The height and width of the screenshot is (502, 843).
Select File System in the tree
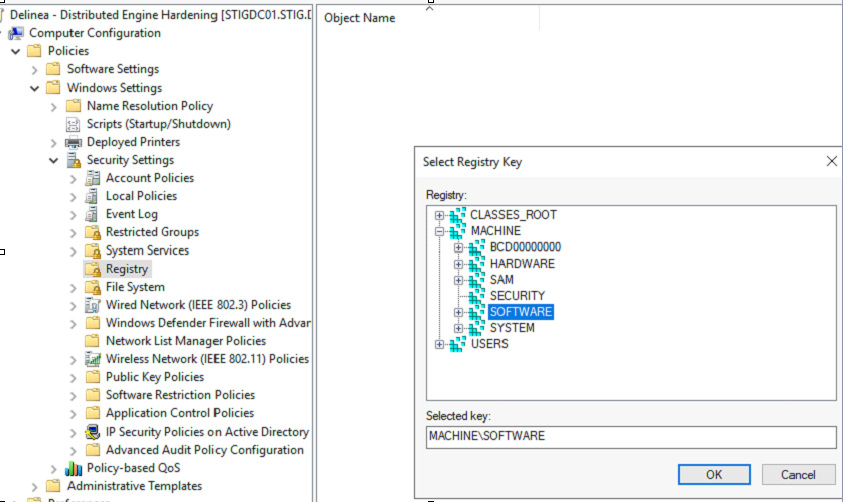(x=135, y=287)
